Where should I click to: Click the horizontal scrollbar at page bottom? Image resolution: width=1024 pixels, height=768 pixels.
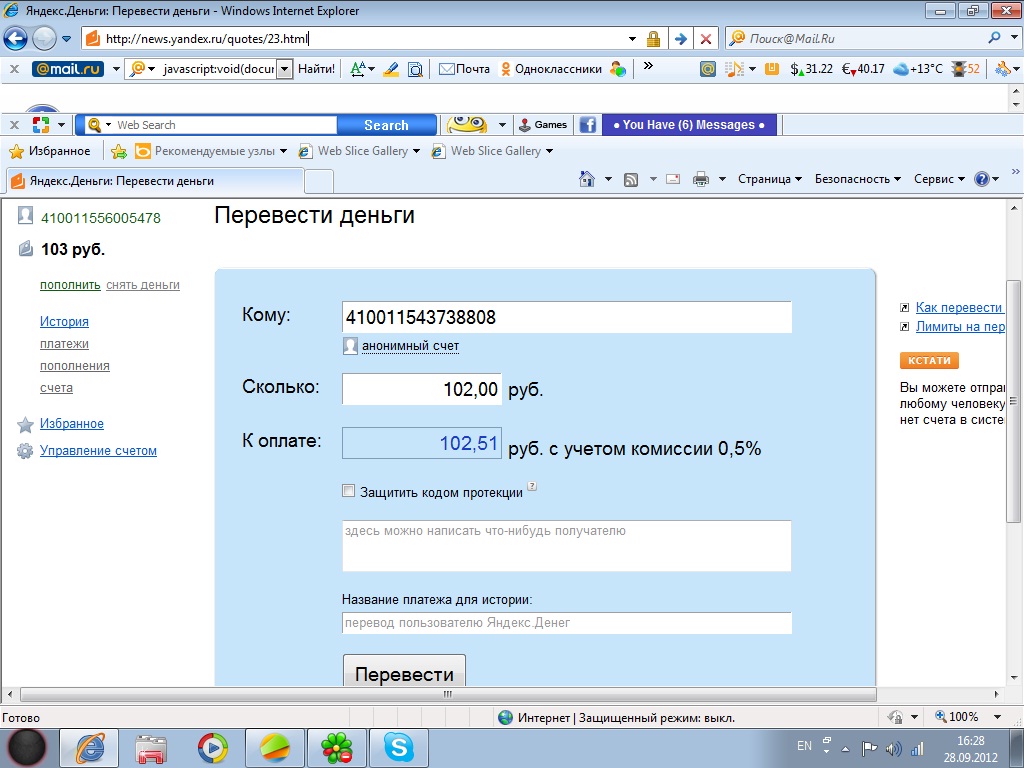448,694
